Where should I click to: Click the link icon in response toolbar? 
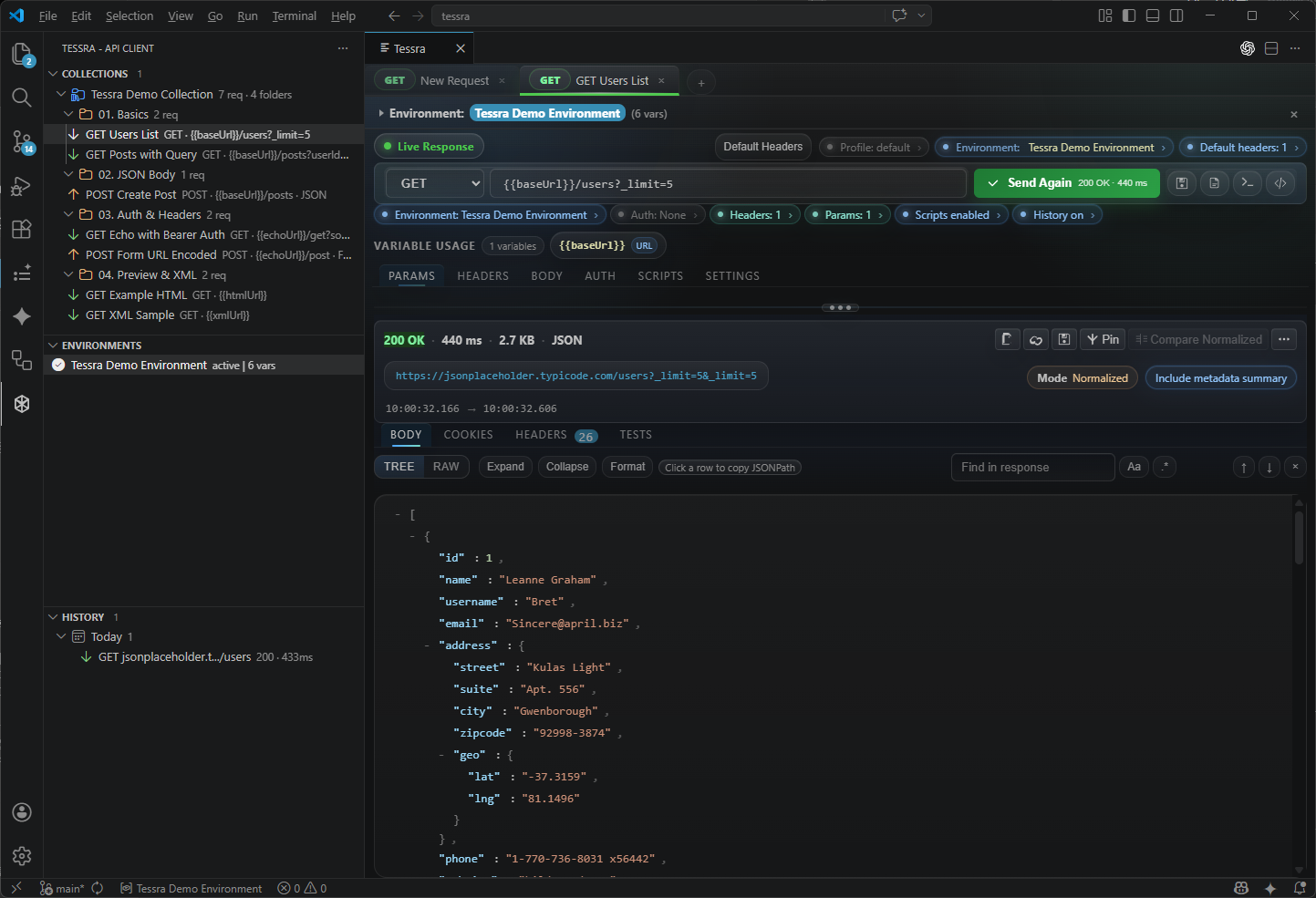[x=1036, y=339]
